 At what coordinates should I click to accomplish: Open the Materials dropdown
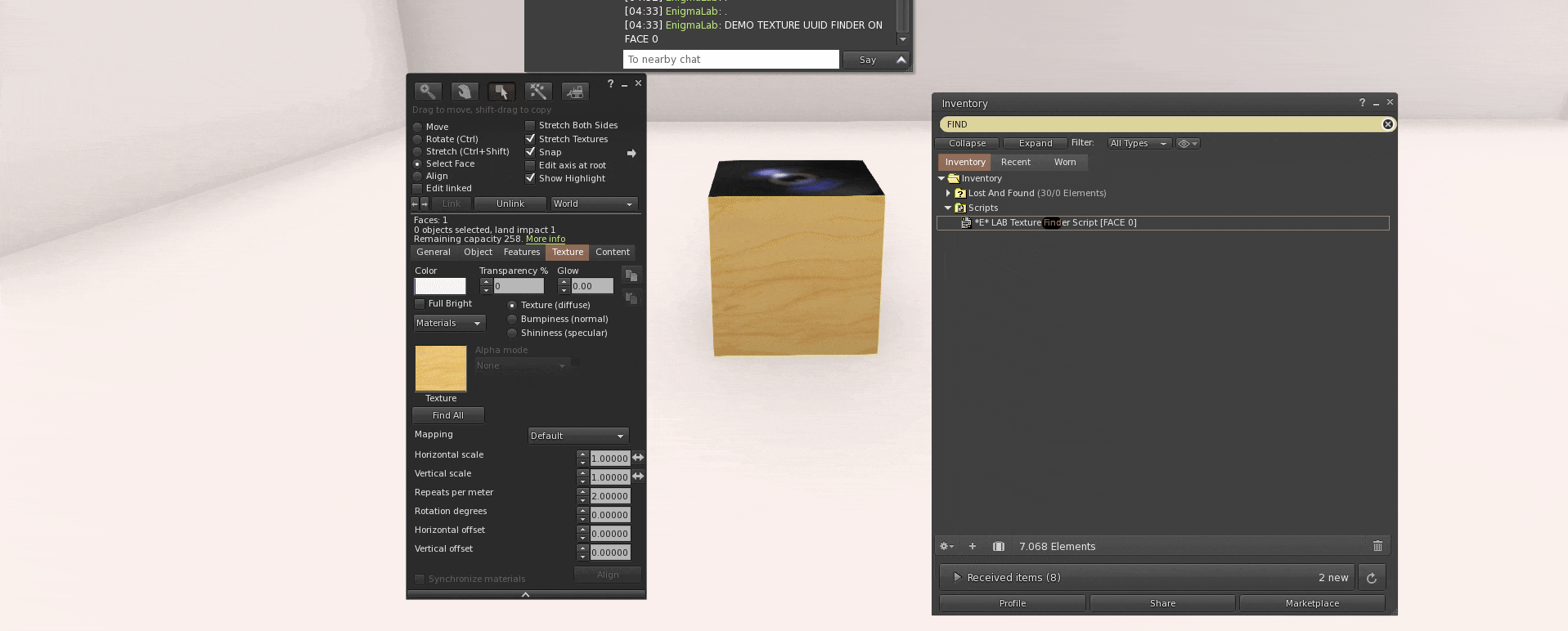(x=449, y=323)
